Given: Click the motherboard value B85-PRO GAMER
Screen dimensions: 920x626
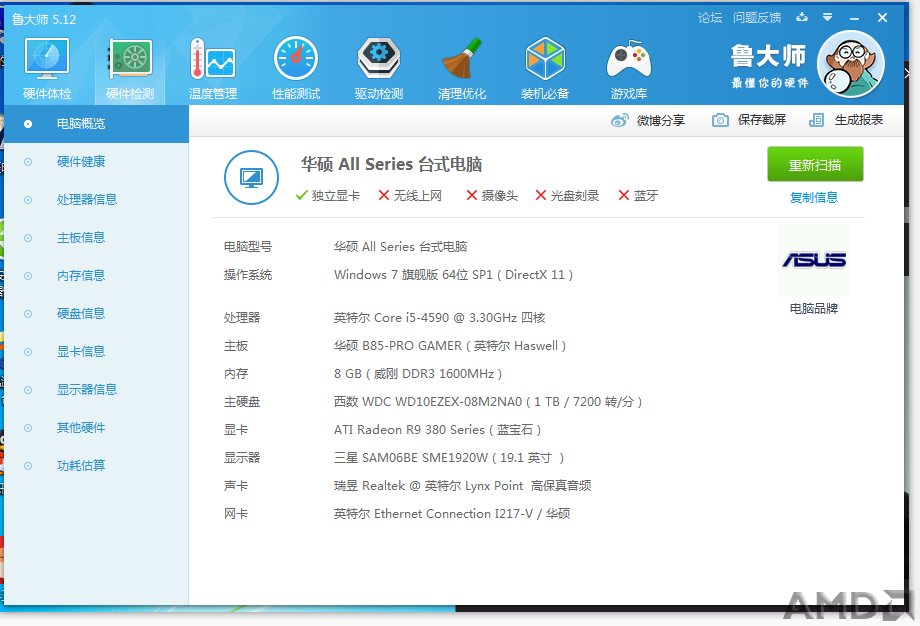Looking at the screenshot, I should pyautogui.click(x=450, y=346).
